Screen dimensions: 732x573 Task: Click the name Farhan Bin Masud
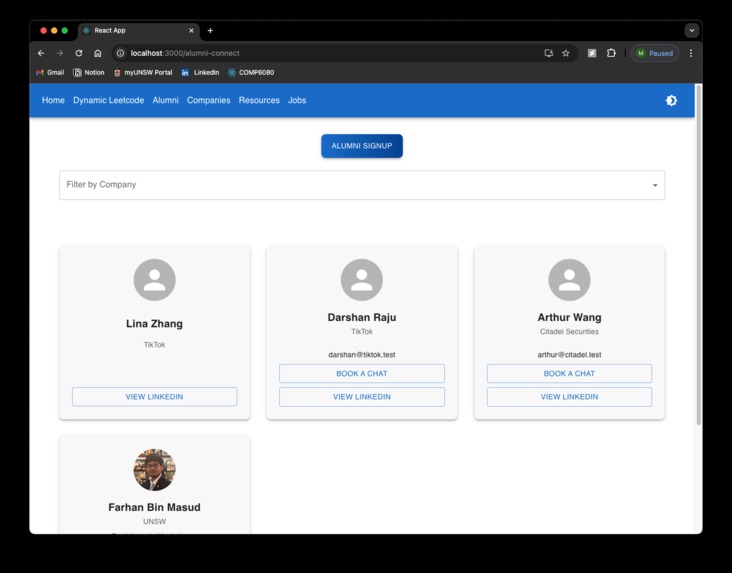point(155,507)
